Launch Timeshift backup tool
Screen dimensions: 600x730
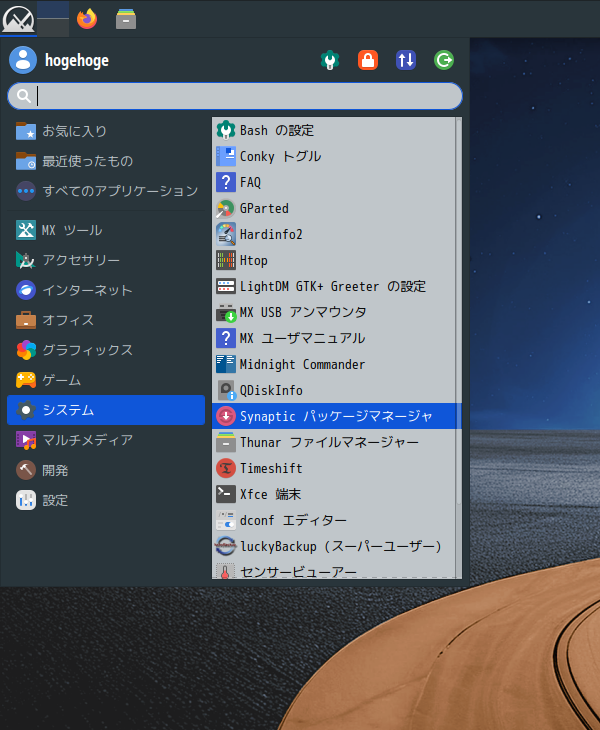[334, 468]
